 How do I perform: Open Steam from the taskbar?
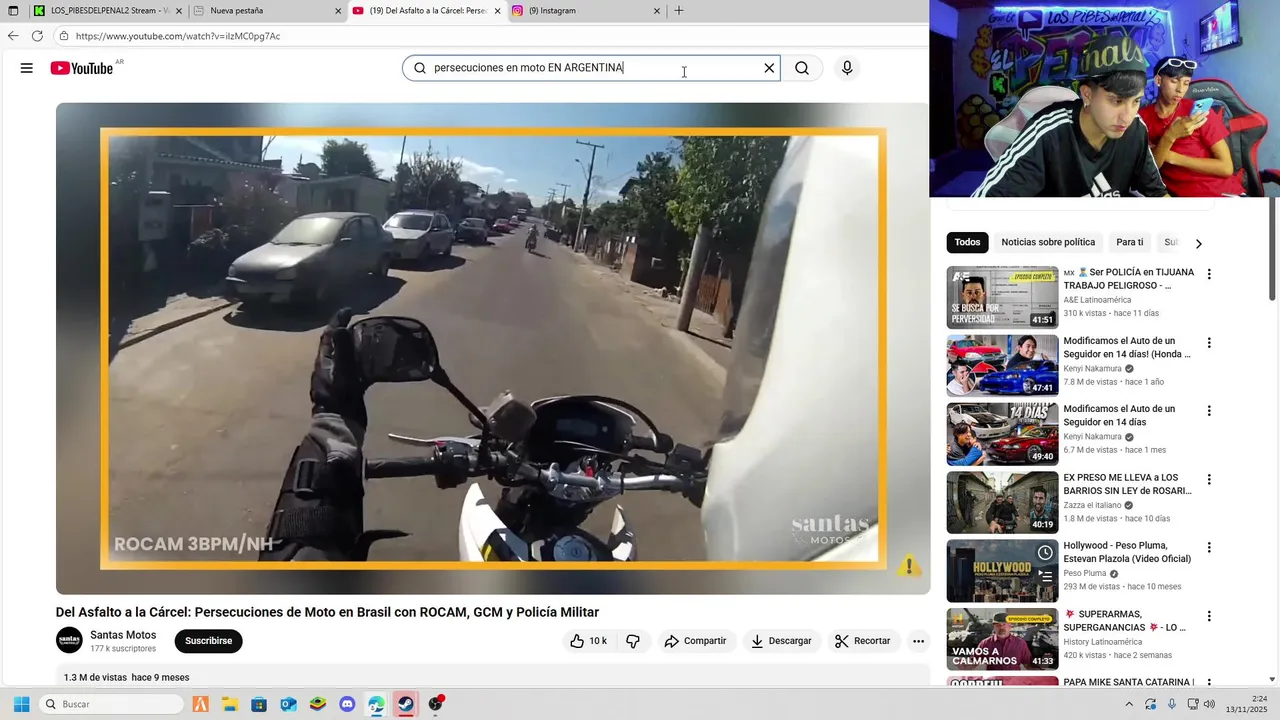[x=405, y=704]
